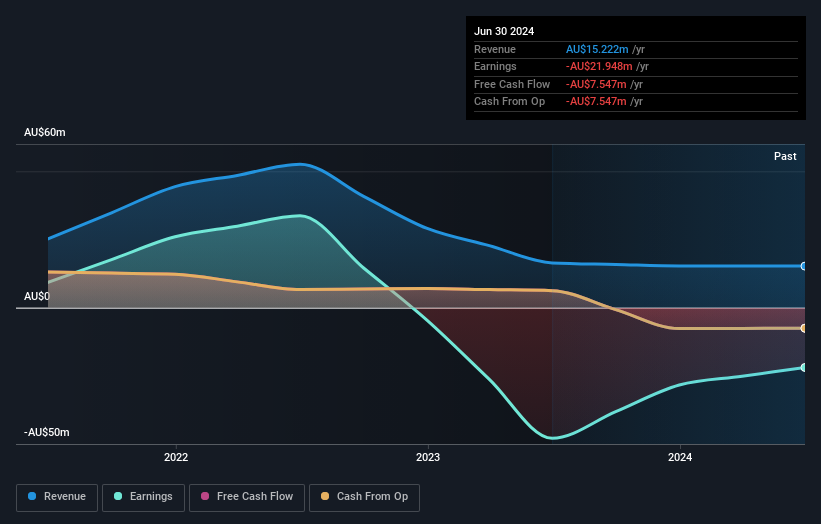Click the Cash From Op -AU$7.547m value
Viewport: 821px width, 524px height.
596,102
